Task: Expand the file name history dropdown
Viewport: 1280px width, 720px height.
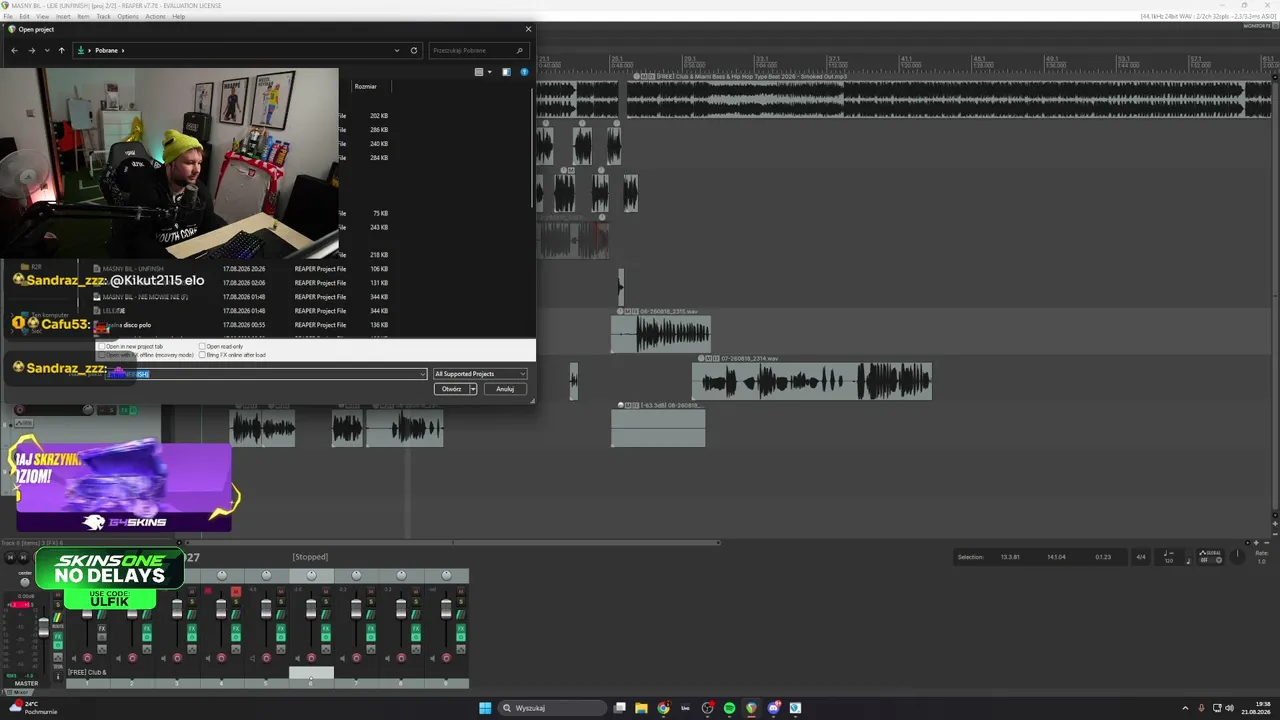Action: (423, 374)
